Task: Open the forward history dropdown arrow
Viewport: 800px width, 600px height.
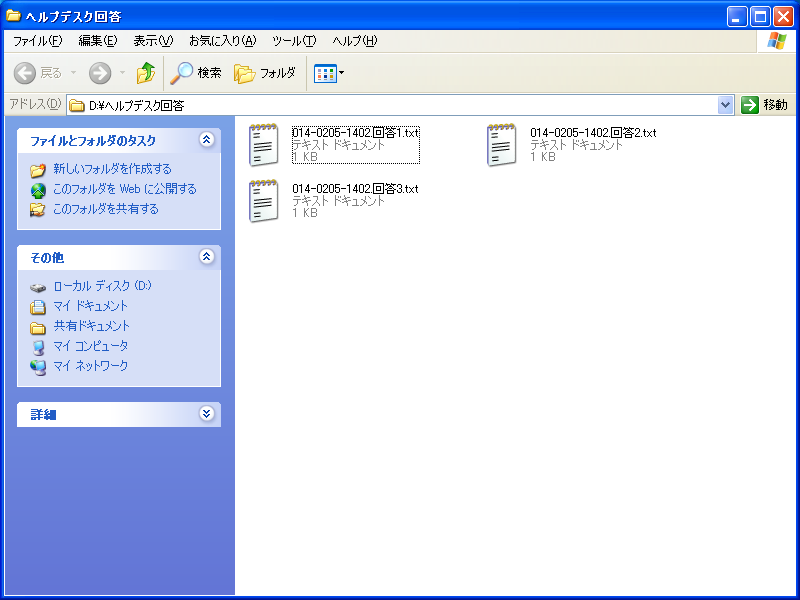Action: point(122,73)
